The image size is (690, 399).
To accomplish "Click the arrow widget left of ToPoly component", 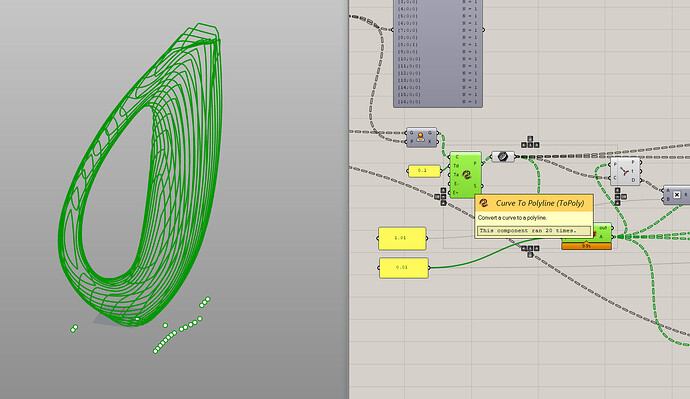I will pyautogui.click(x=441, y=197).
